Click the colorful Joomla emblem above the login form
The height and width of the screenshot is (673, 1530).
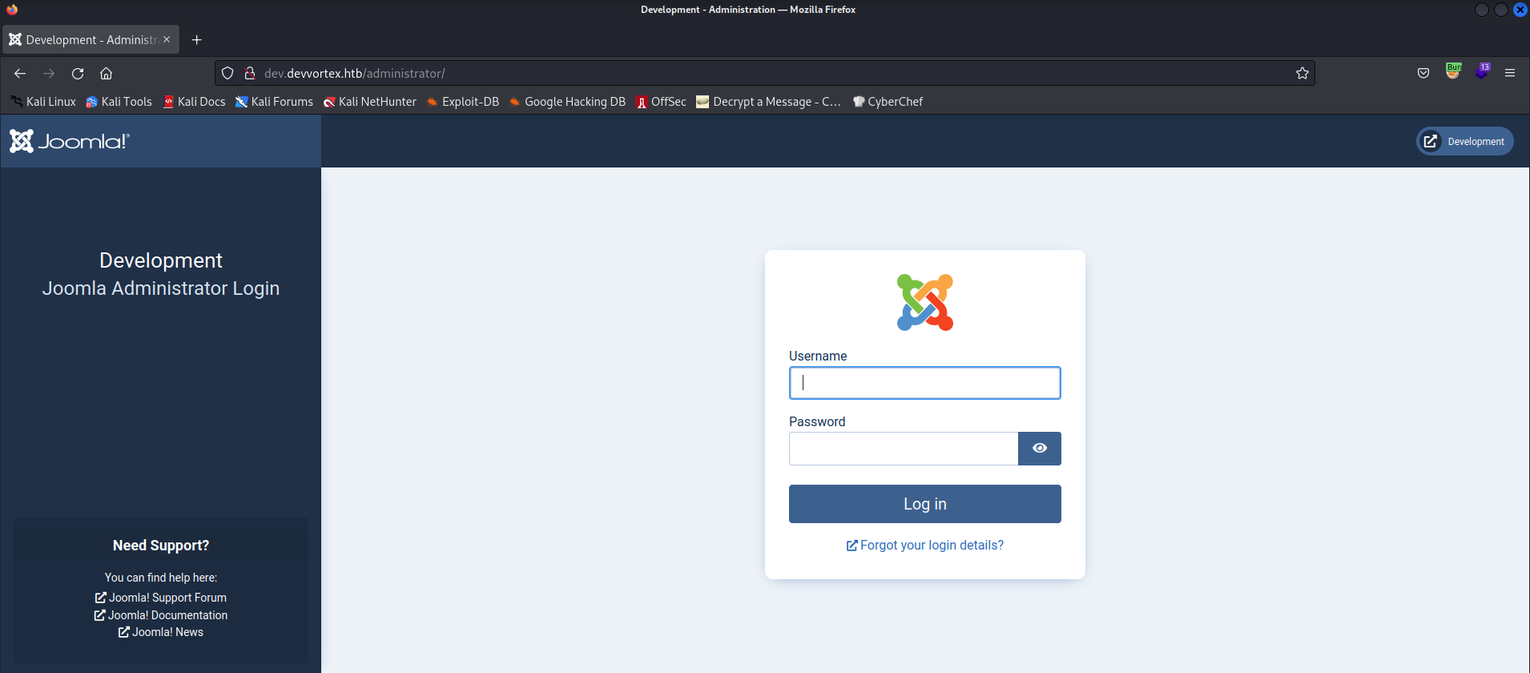pyautogui.click(x=925, y=302)
